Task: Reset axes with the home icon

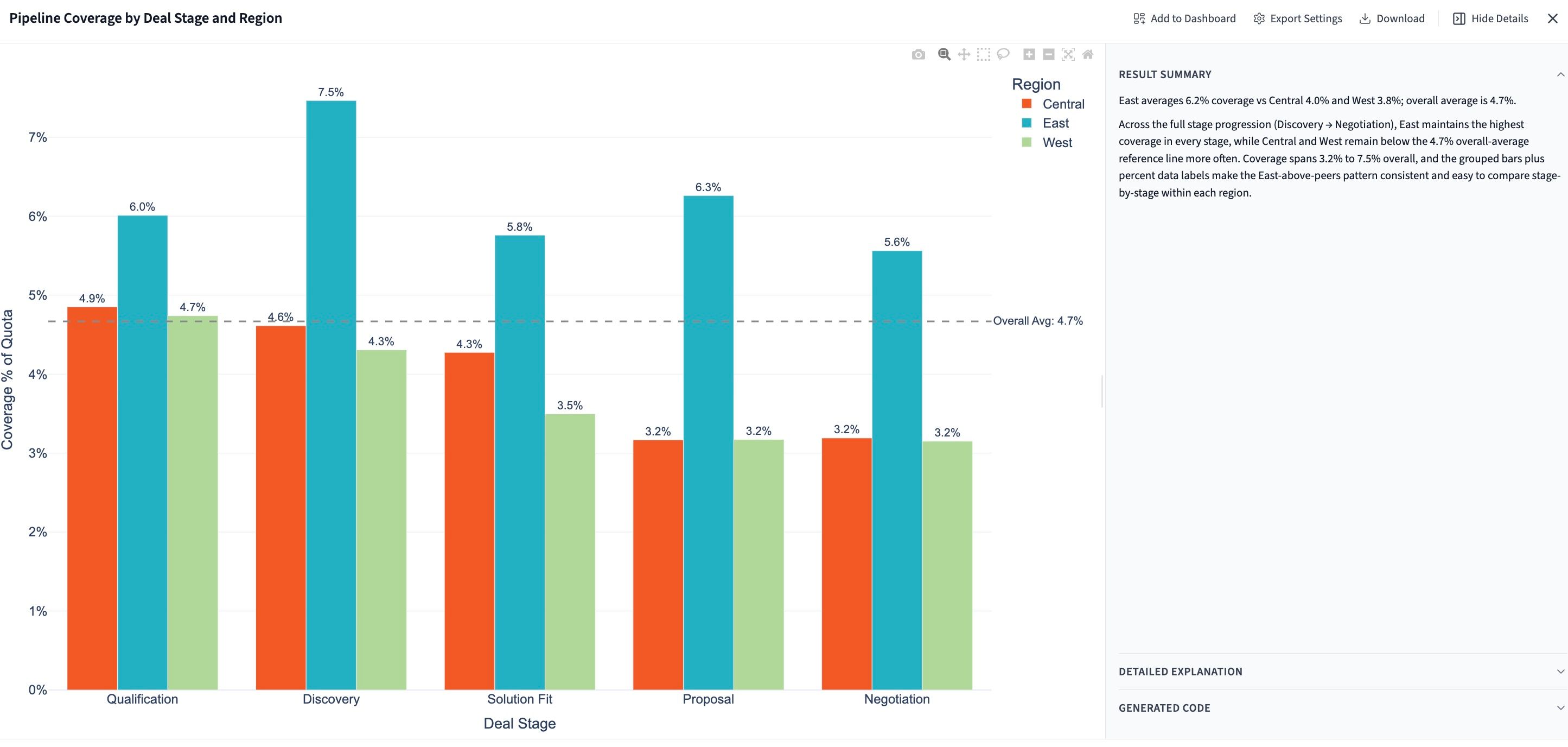Action: 1088,55
